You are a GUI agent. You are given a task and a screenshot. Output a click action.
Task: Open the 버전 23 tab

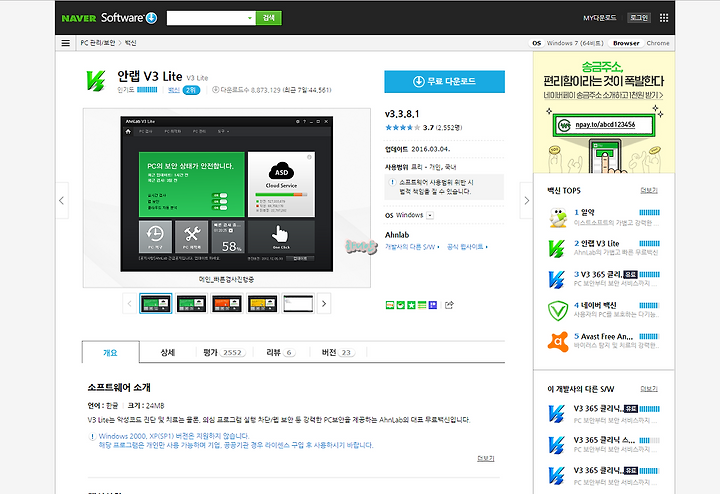(x=338, y=352)
